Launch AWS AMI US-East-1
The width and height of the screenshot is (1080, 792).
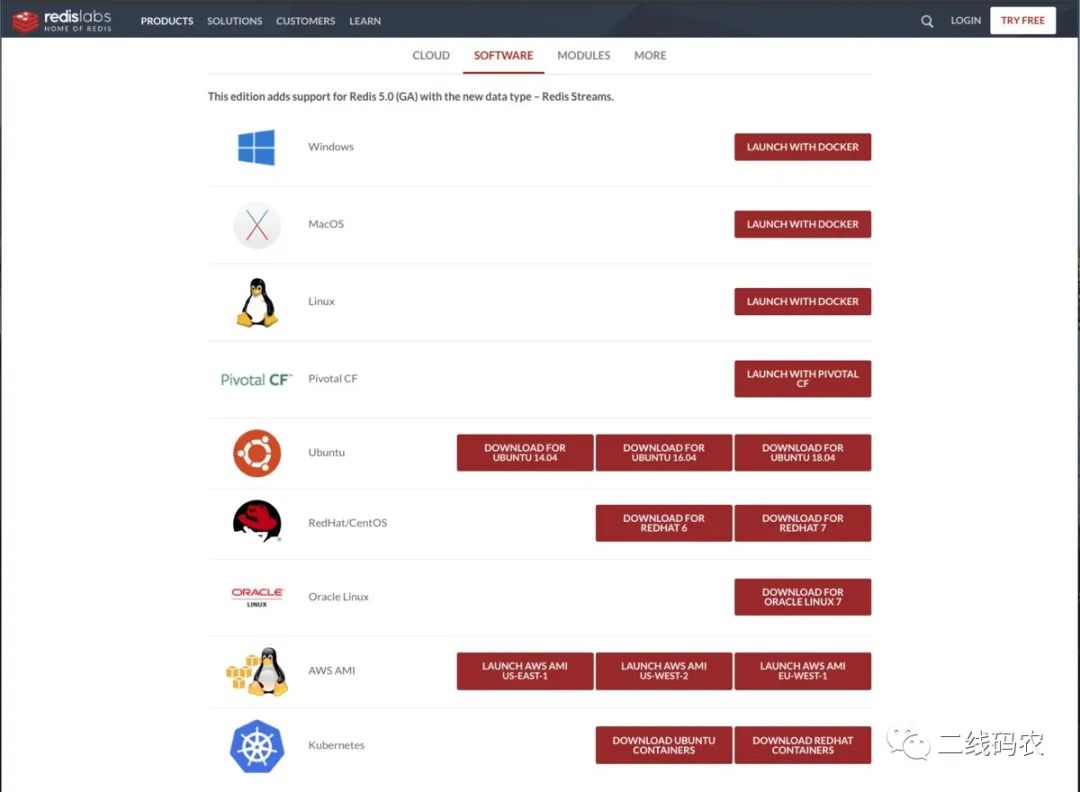pyautogui.click(x=525, y=671)
